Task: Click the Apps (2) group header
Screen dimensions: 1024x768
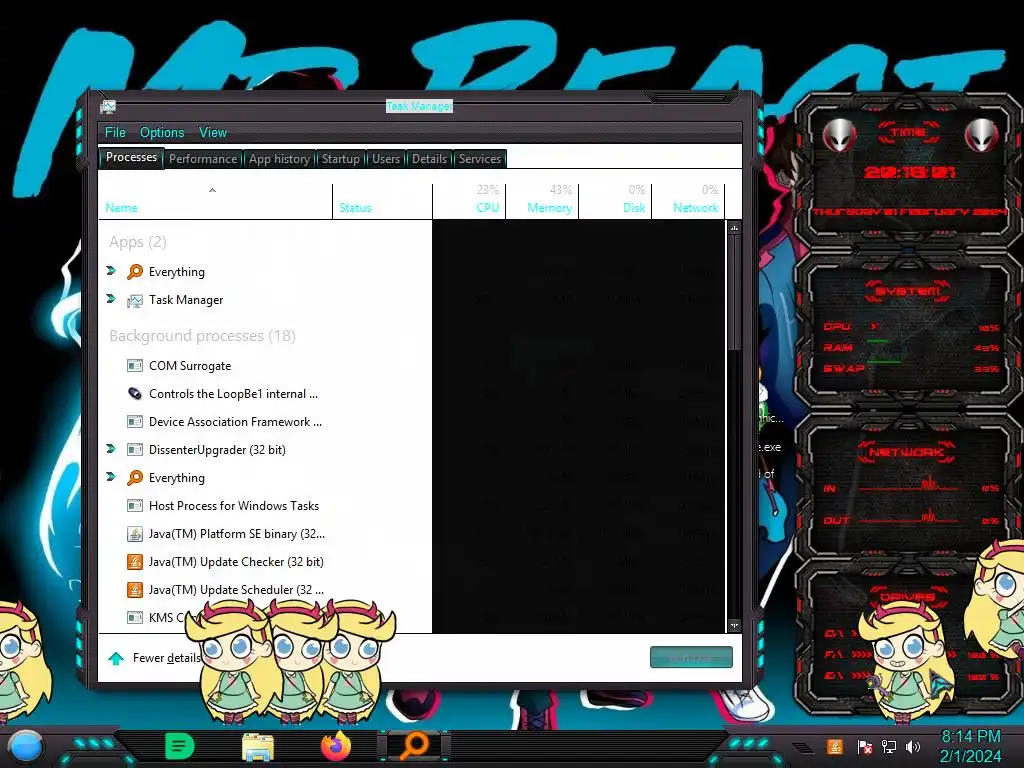Action: 138,242
